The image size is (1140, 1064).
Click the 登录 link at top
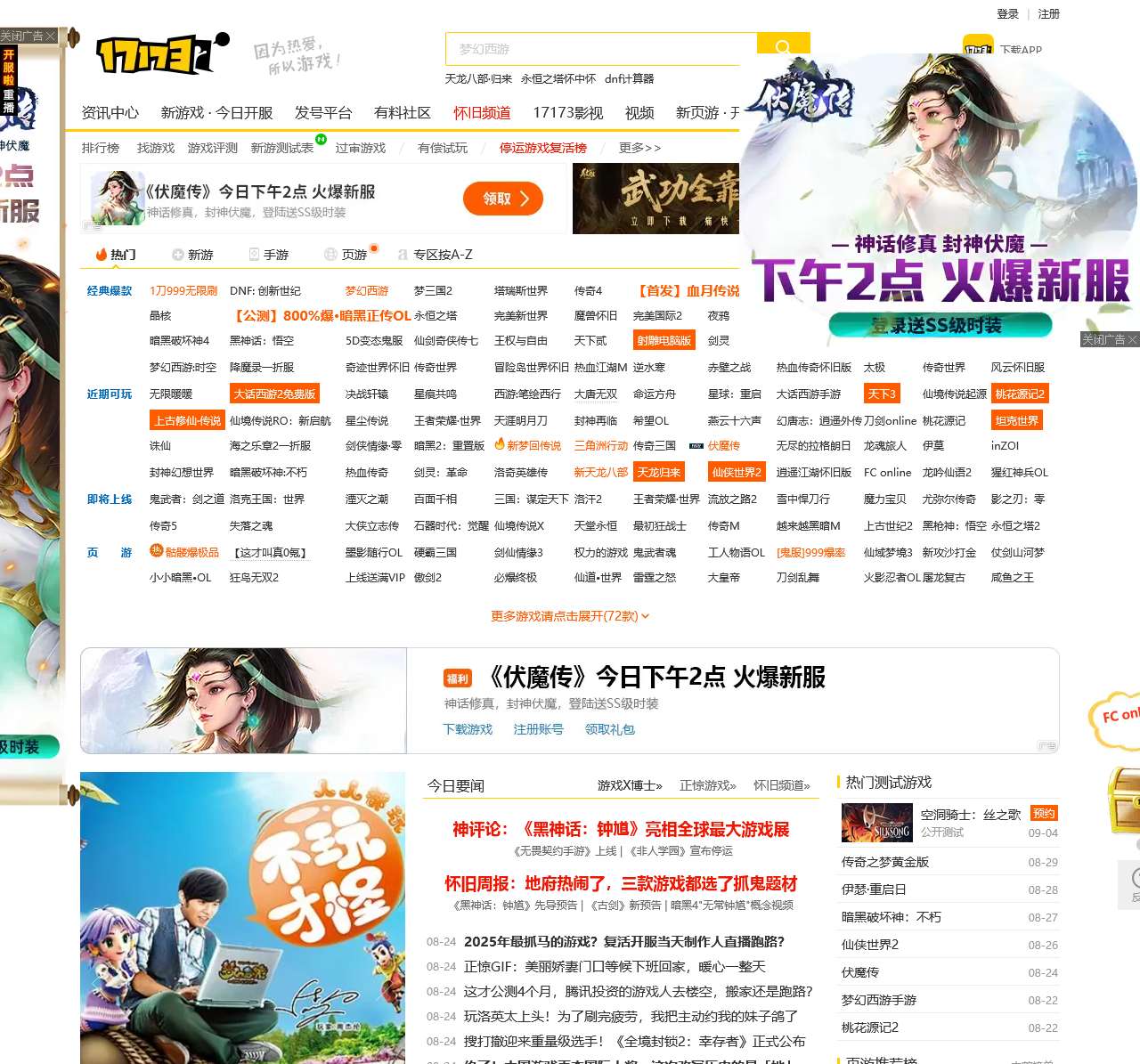tap(1007, 14)
